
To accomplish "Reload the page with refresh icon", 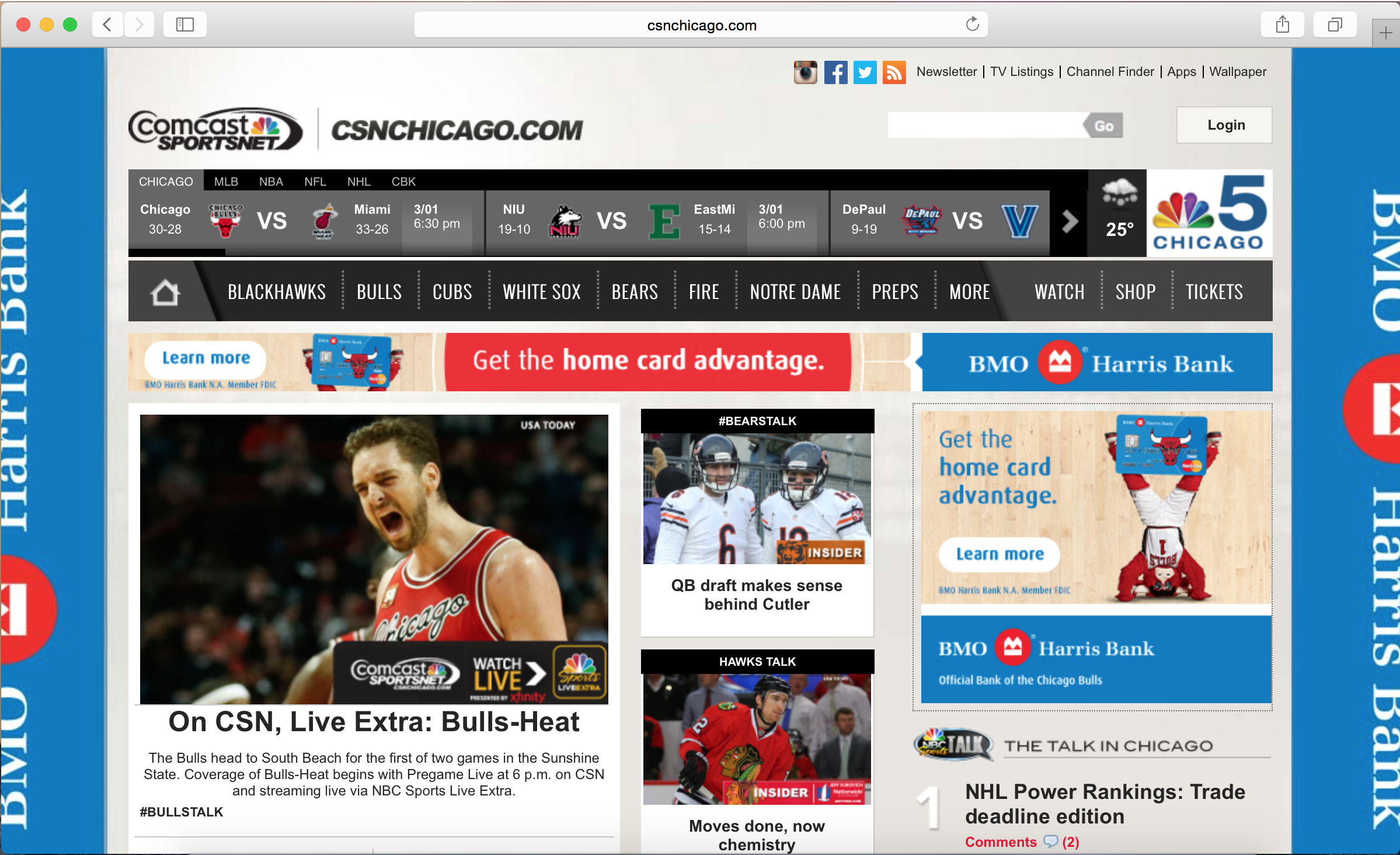I will [972, 25].
